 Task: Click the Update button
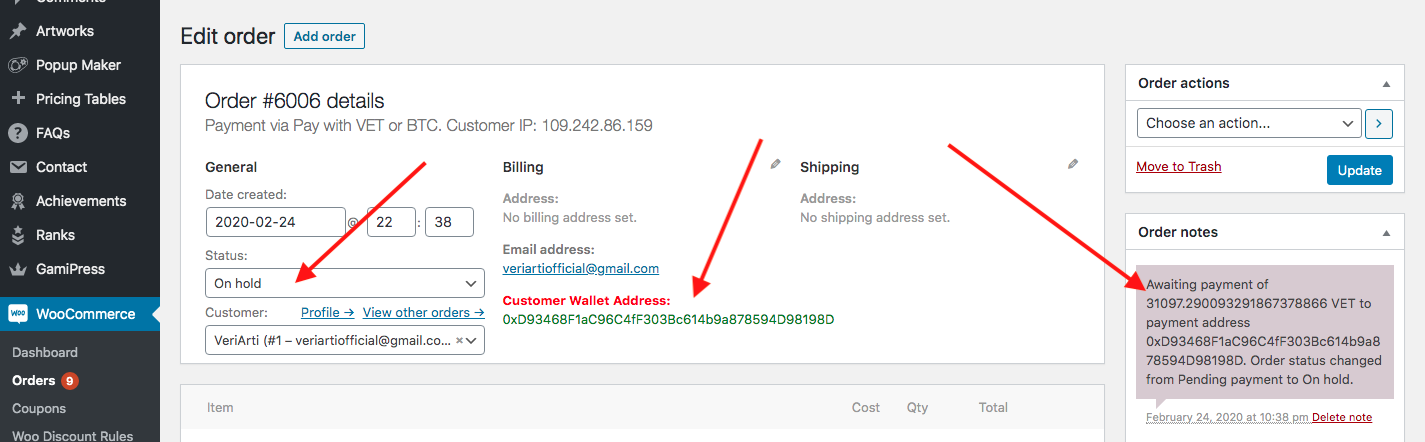1359,170
